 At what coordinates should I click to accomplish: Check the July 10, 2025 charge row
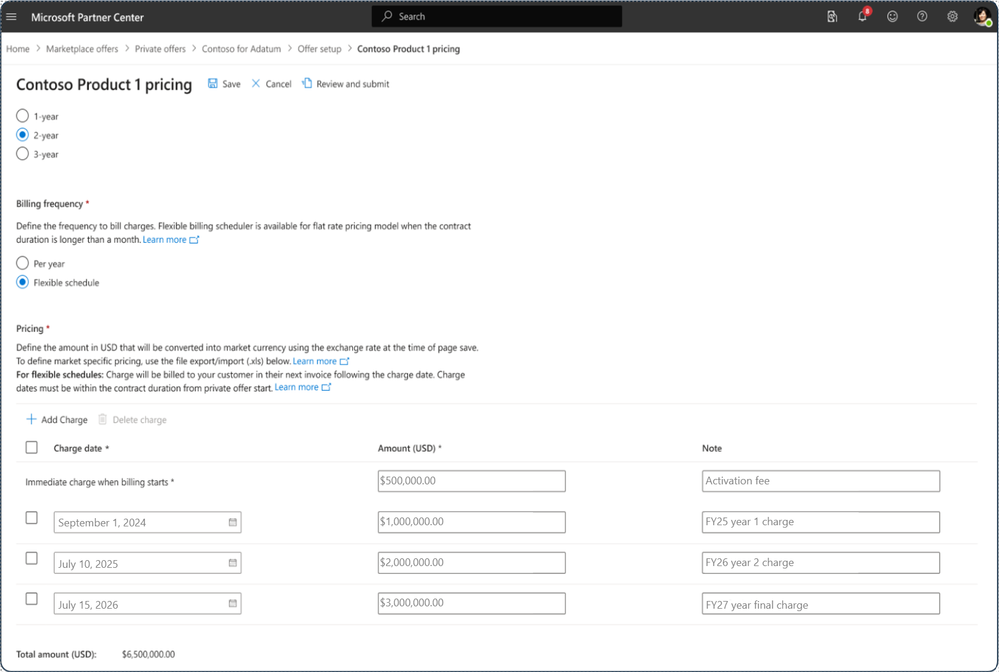[31, 559]
